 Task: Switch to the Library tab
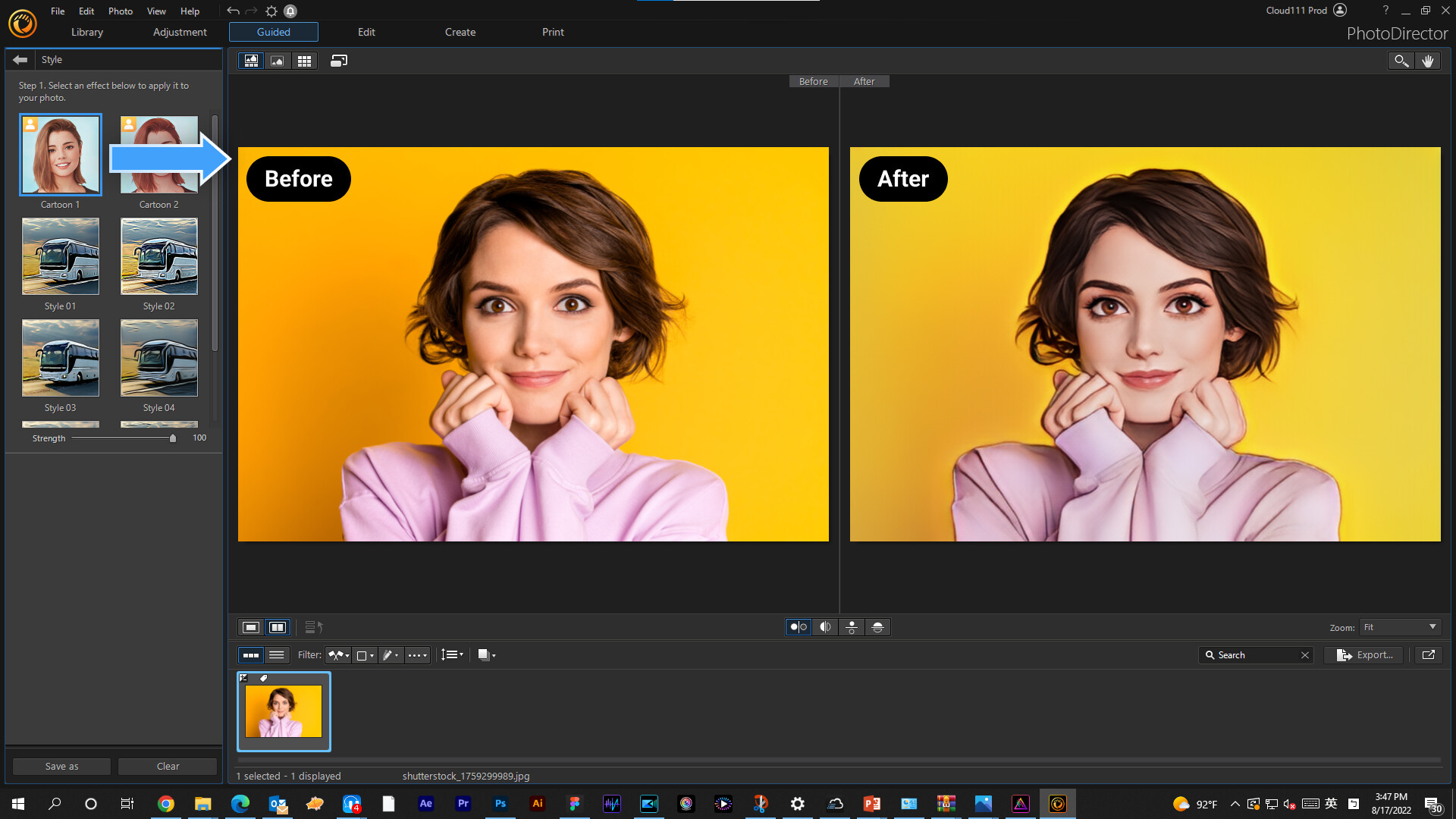(x=86, y=32)
